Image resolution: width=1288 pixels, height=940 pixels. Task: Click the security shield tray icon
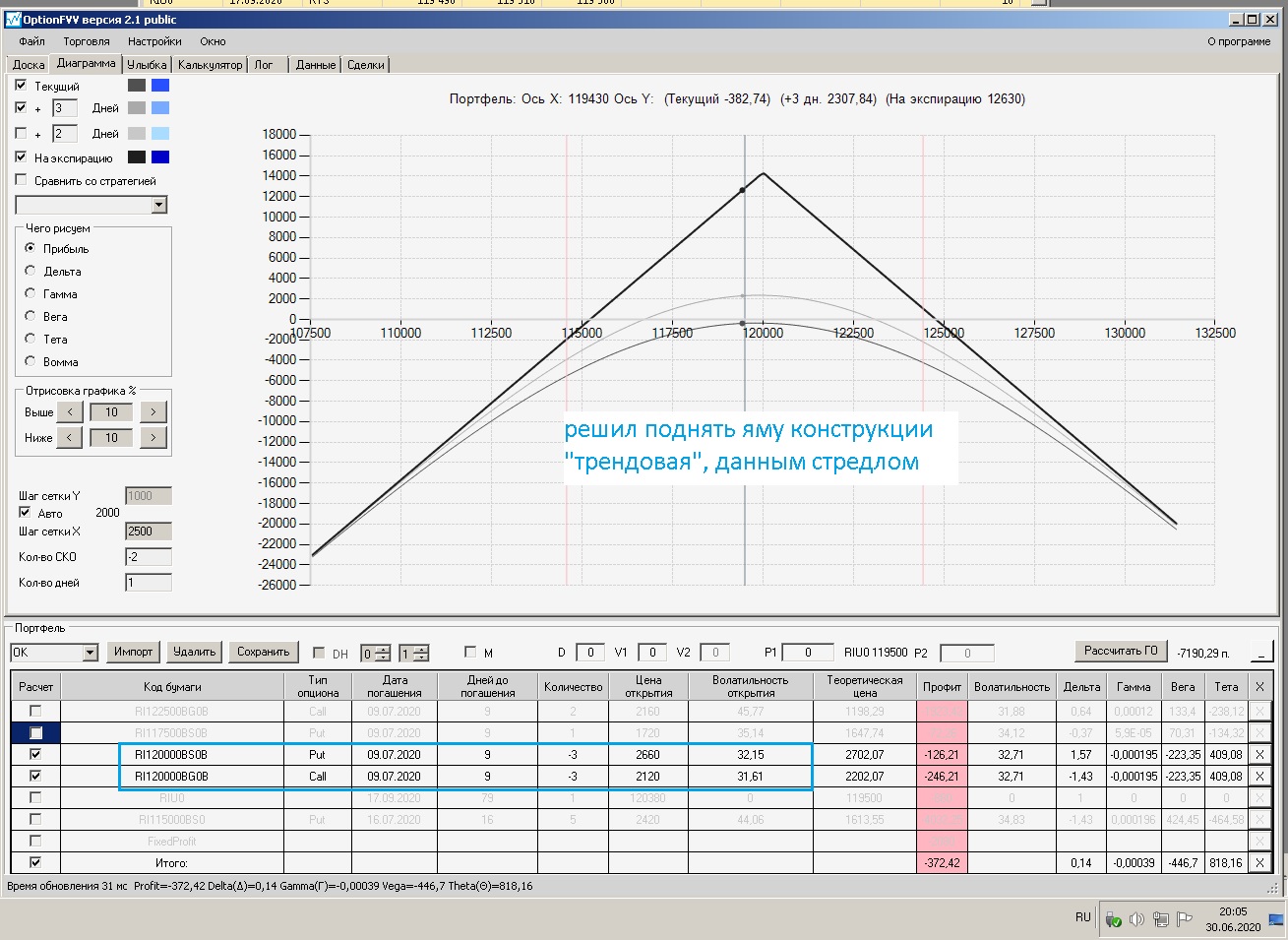(x=1113, y=919)
